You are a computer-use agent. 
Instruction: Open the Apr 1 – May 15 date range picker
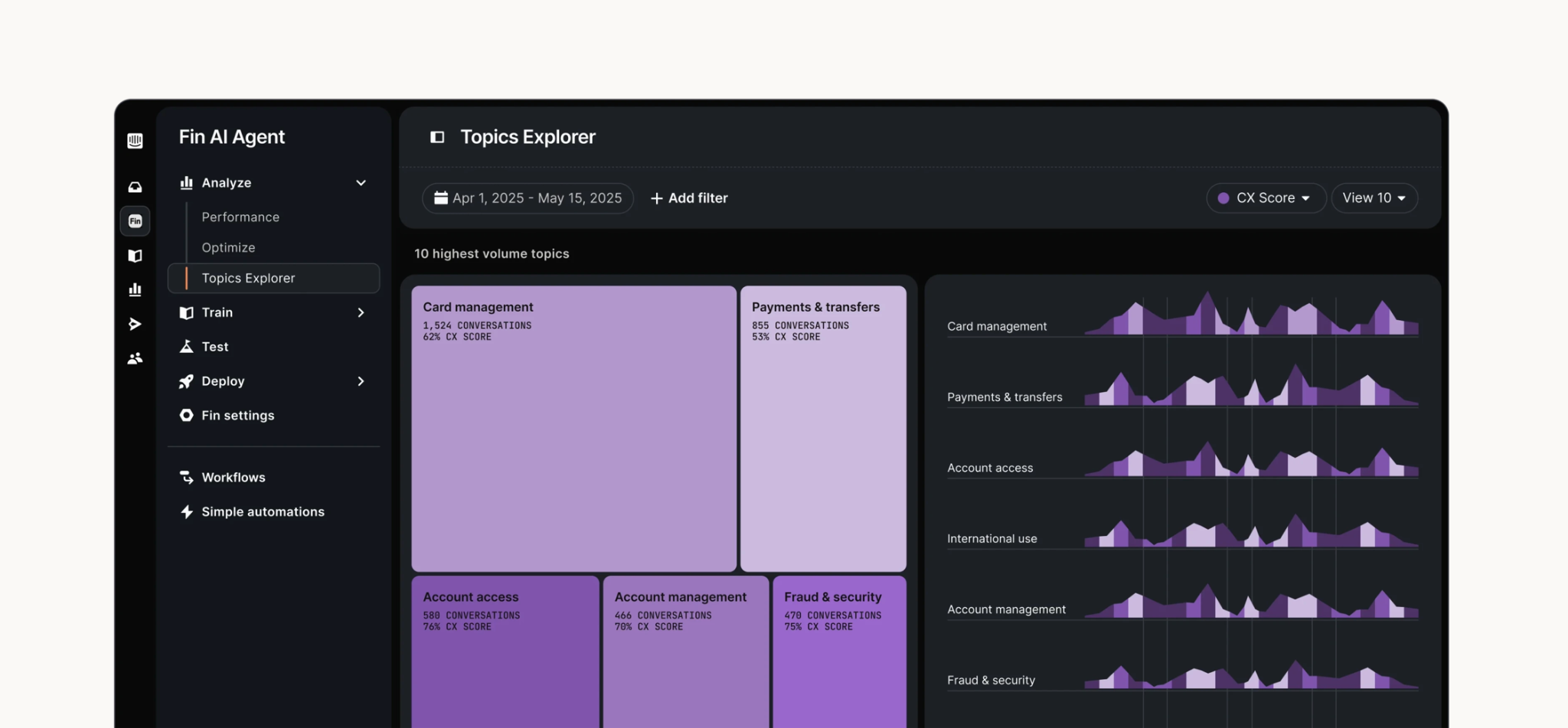pyautogui.click(x=528, y=198)
